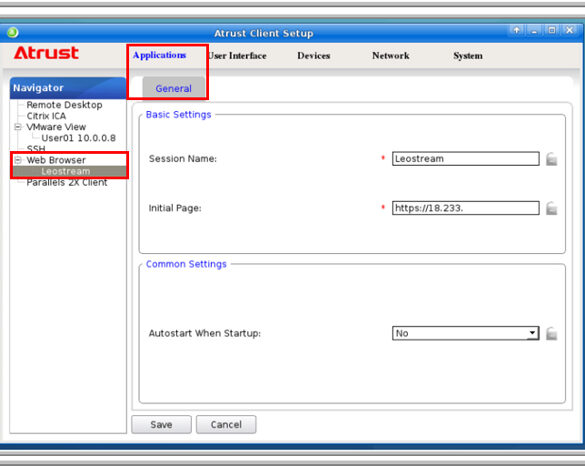
Task: Select User01 10.0.0.8 entry
Action: pos(78,138)
